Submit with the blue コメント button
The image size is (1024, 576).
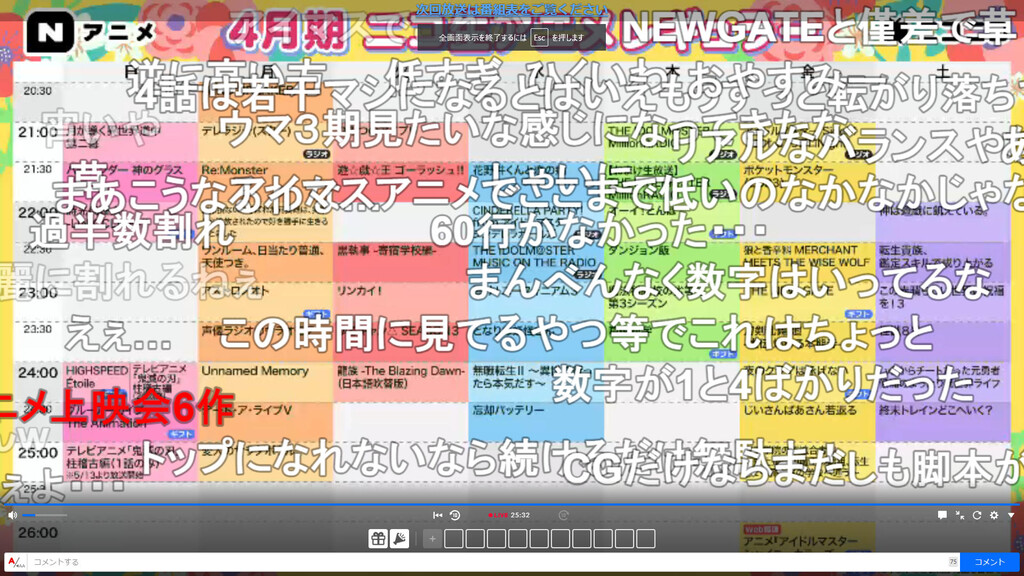click(x=989, y=562)
